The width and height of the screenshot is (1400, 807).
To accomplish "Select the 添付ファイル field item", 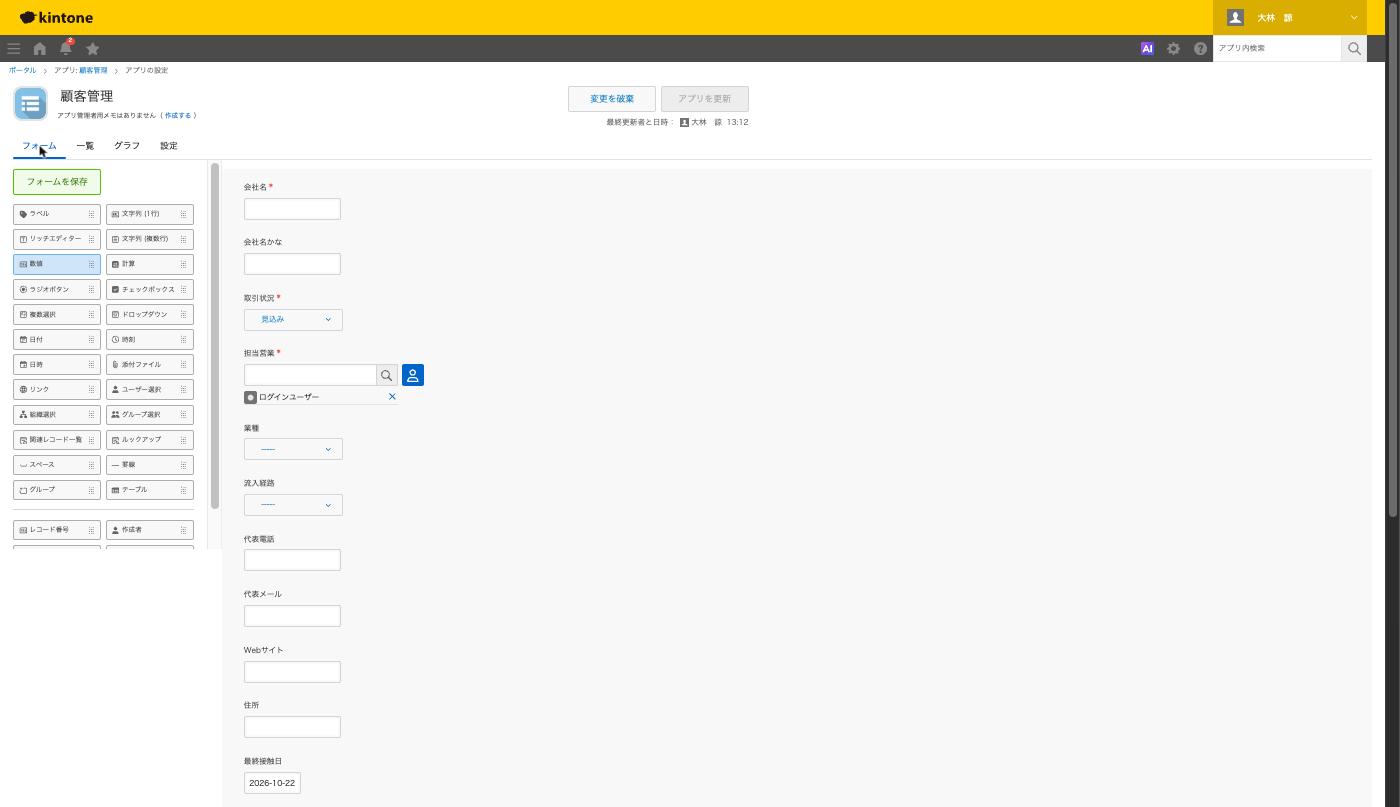I will click(150, 364).
